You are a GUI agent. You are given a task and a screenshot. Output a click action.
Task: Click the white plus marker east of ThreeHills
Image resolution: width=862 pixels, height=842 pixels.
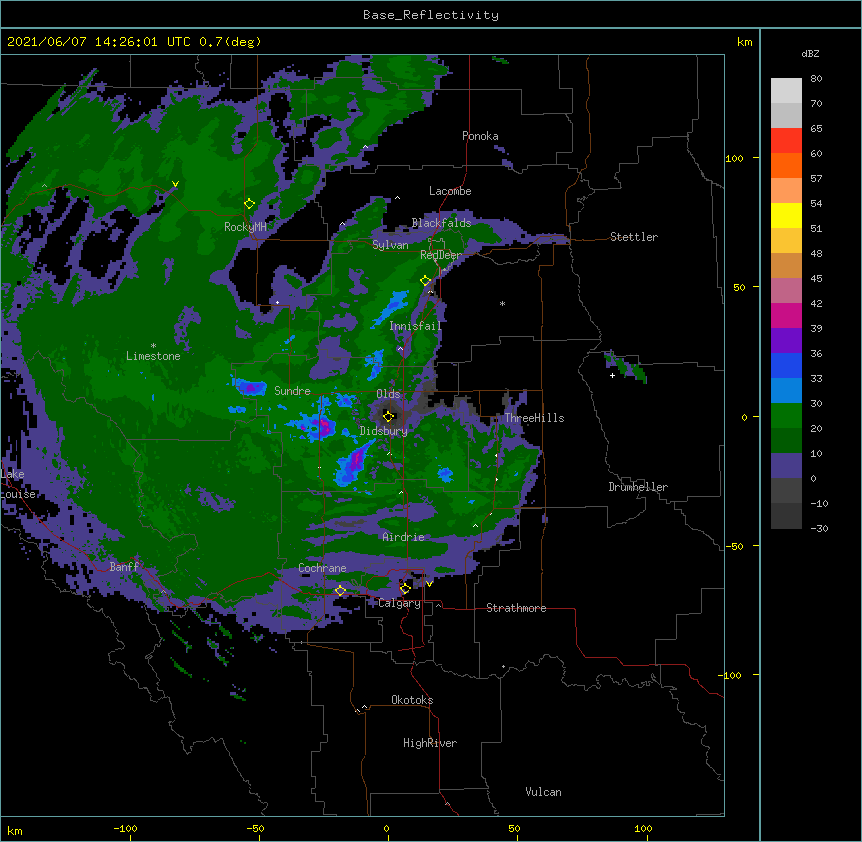tap(612, 375)
